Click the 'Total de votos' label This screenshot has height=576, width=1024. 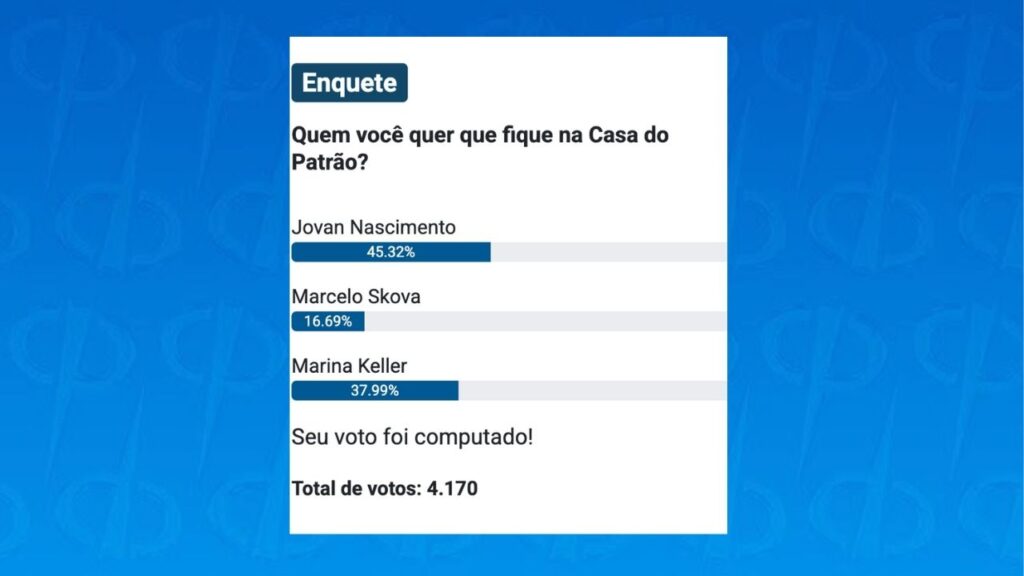click(353, 489)
